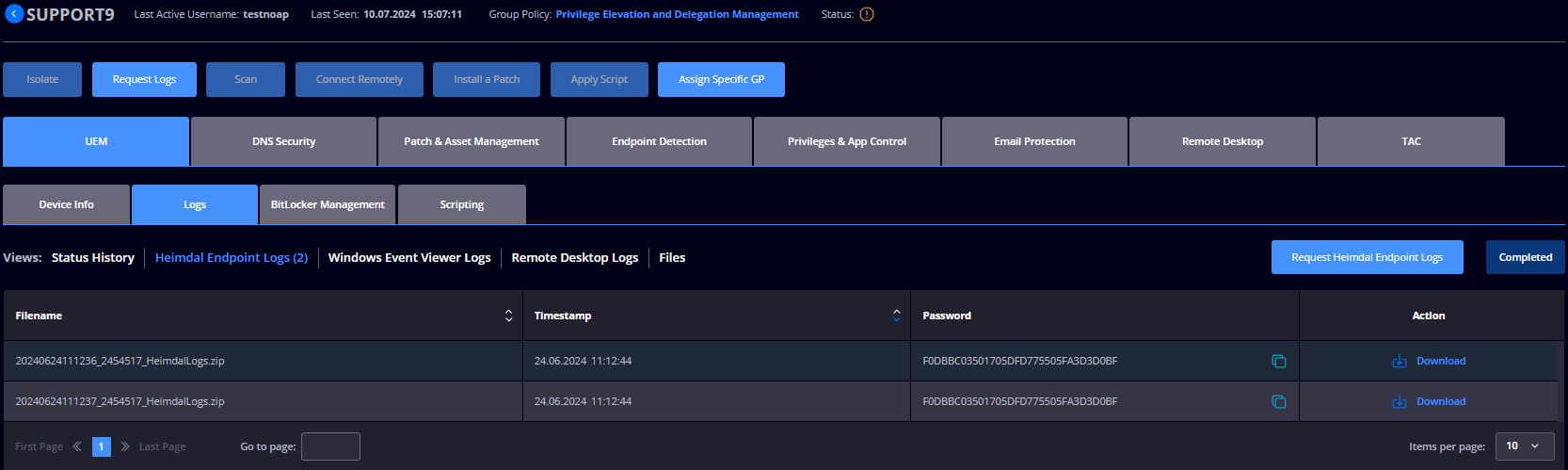Viewport: 1568px width, 470px height.
Task: Click the Isolate button
Action: pos(42,79)
